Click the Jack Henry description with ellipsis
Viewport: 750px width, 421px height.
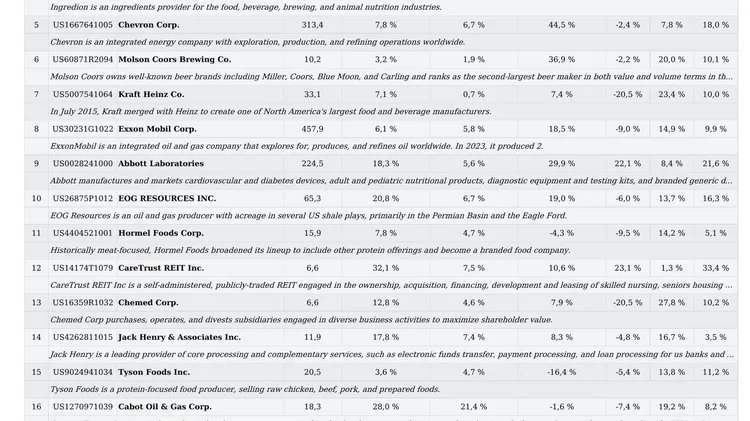tap(391, 355)
